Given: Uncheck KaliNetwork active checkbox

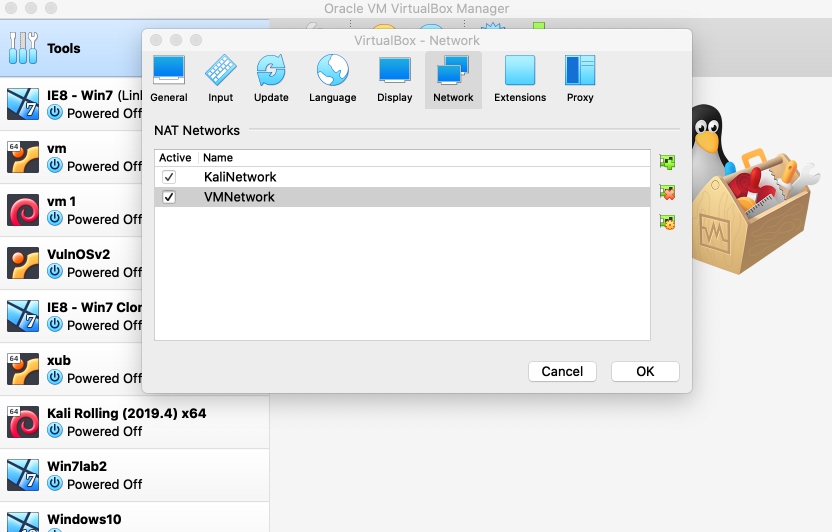Looking at the screenshot, I should click(x=169, y=177).
